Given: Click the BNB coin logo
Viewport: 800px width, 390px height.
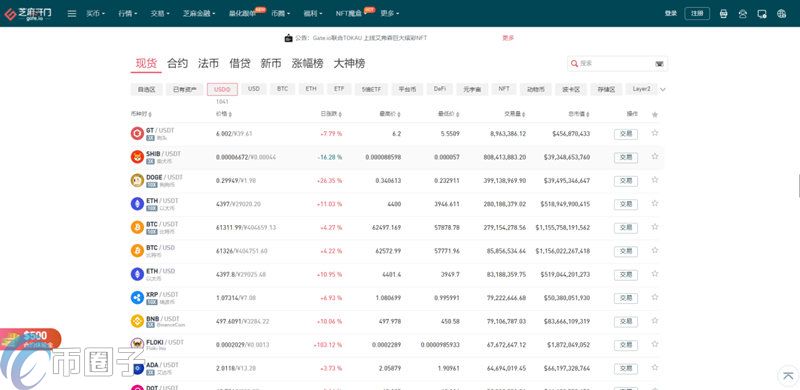Looking at the screenshot, I should [137, 321].
